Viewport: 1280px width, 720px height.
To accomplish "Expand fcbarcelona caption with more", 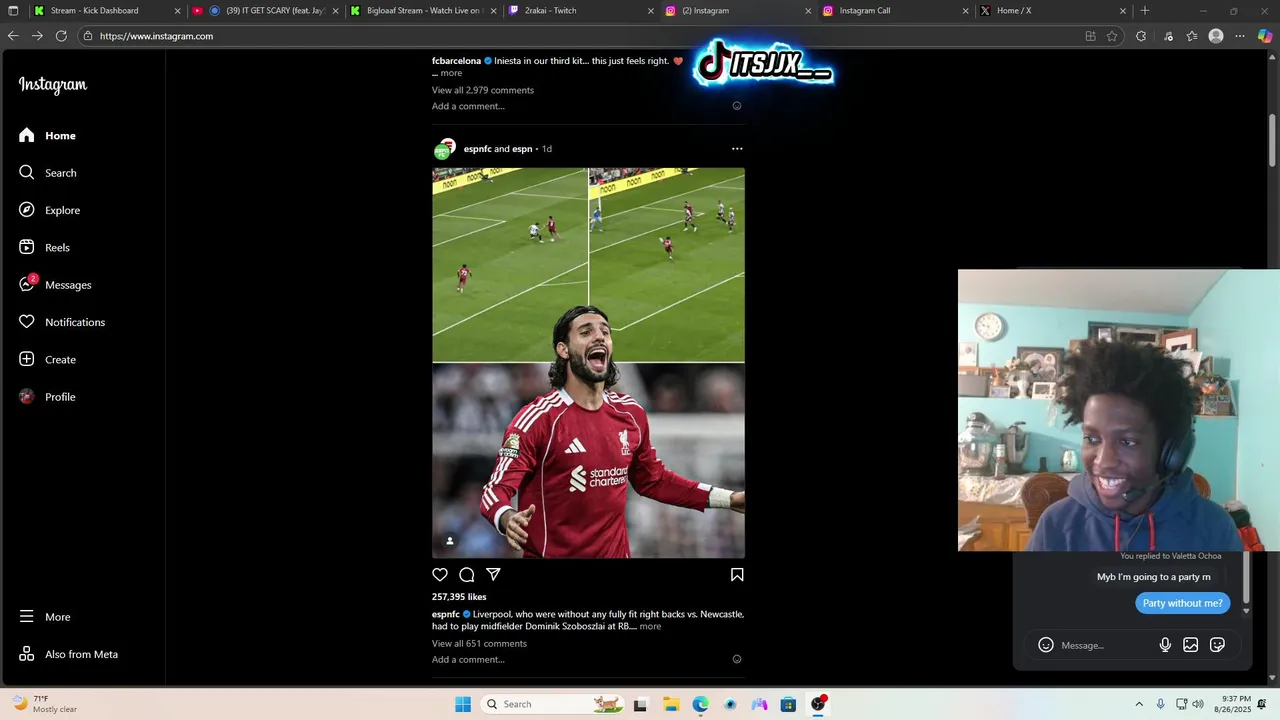I will pyautogui.click(x=451, y=73).
